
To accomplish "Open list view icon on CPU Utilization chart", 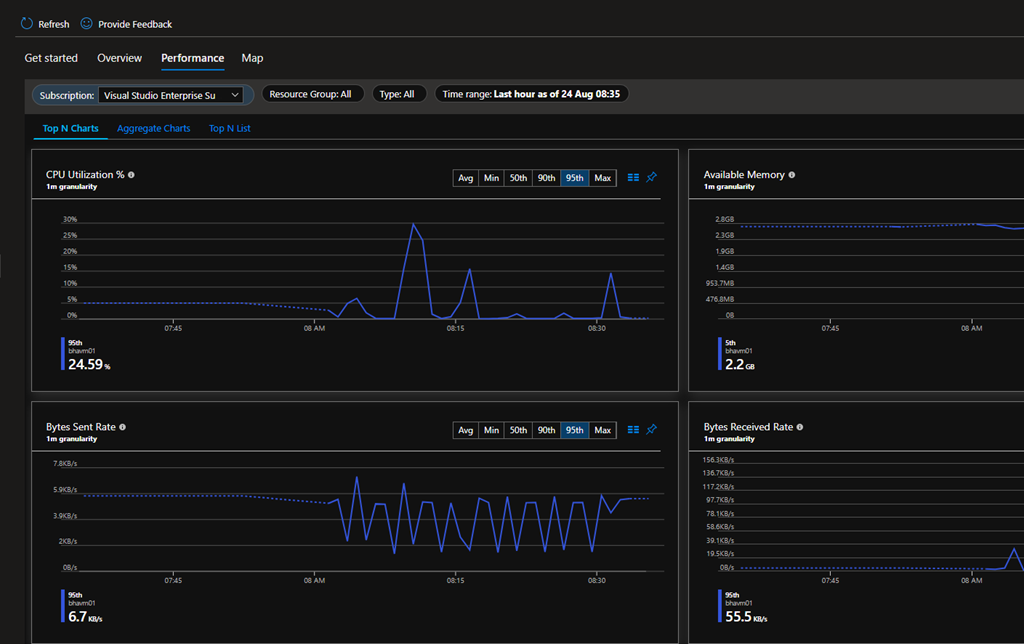I will (x=633, y=178).
